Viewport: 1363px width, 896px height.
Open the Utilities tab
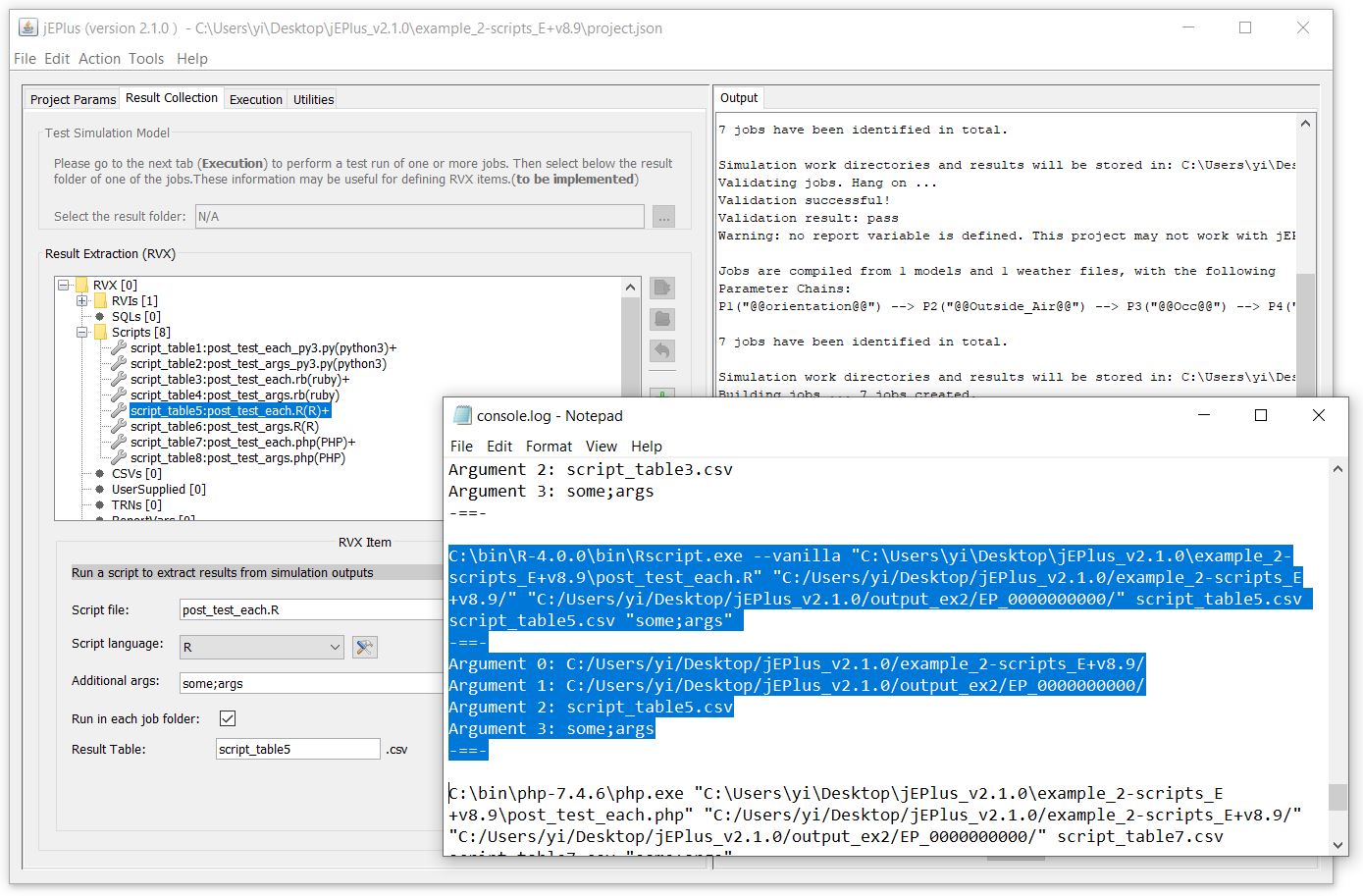pyautogui.click(x=314, y=99)
